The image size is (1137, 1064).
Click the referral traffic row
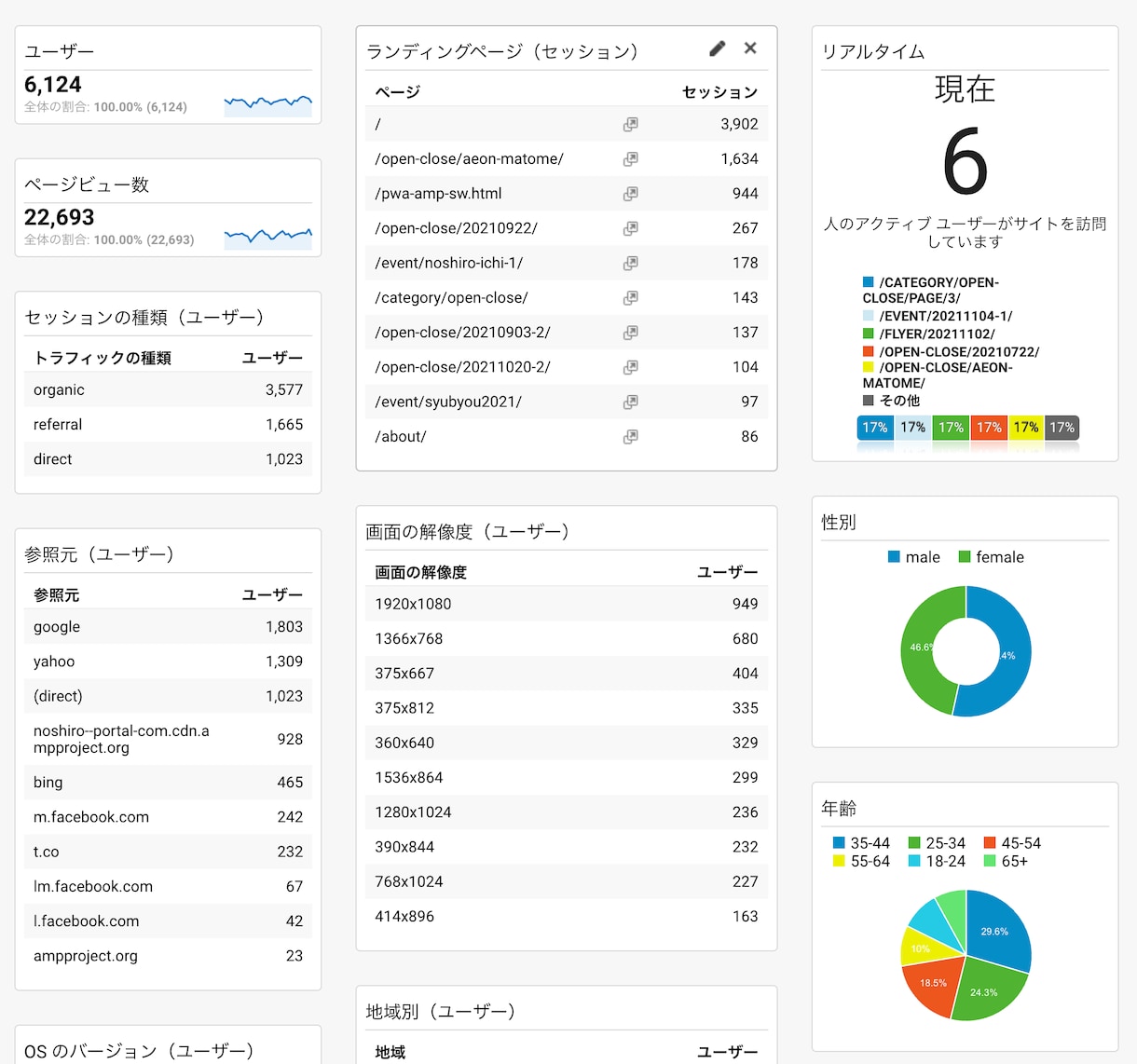coord(168,424)
